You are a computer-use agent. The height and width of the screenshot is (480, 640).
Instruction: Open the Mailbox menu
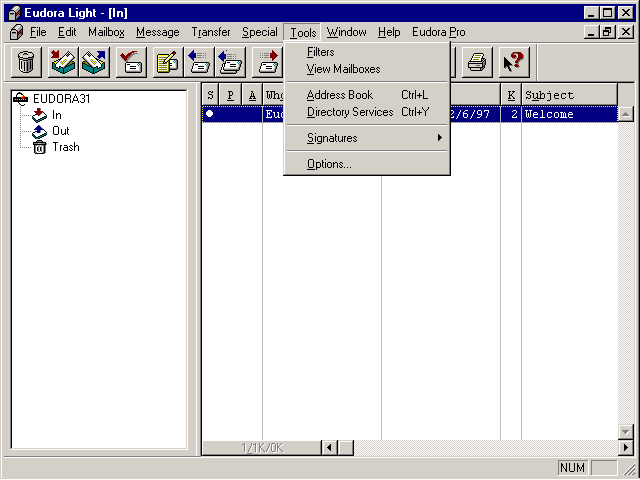106,32
